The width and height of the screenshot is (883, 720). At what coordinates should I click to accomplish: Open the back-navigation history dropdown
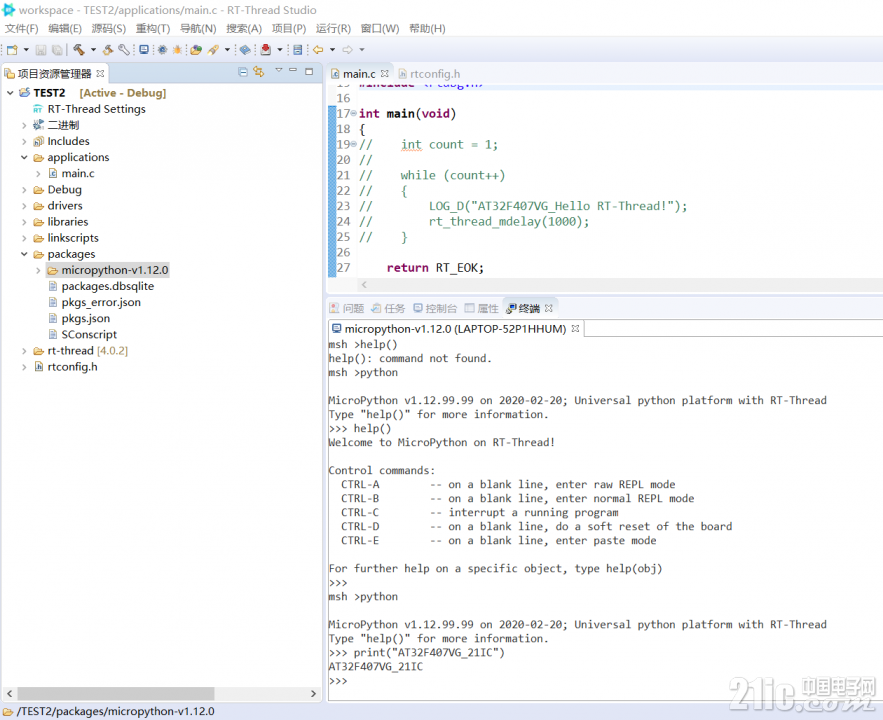click(x=332, y=50)
